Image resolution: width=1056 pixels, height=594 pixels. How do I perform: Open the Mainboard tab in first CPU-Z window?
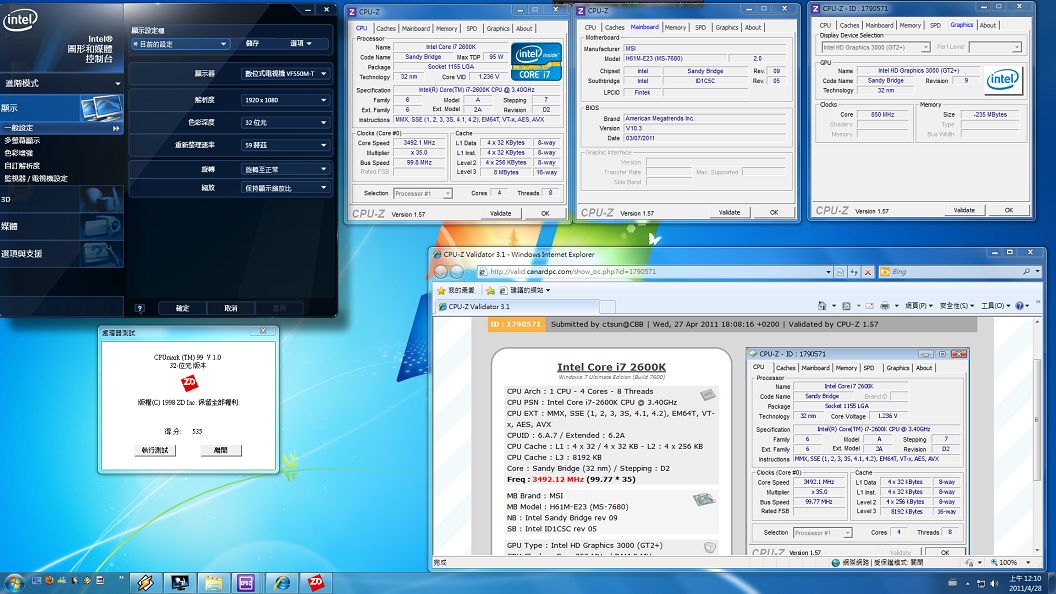coord(416,28)
